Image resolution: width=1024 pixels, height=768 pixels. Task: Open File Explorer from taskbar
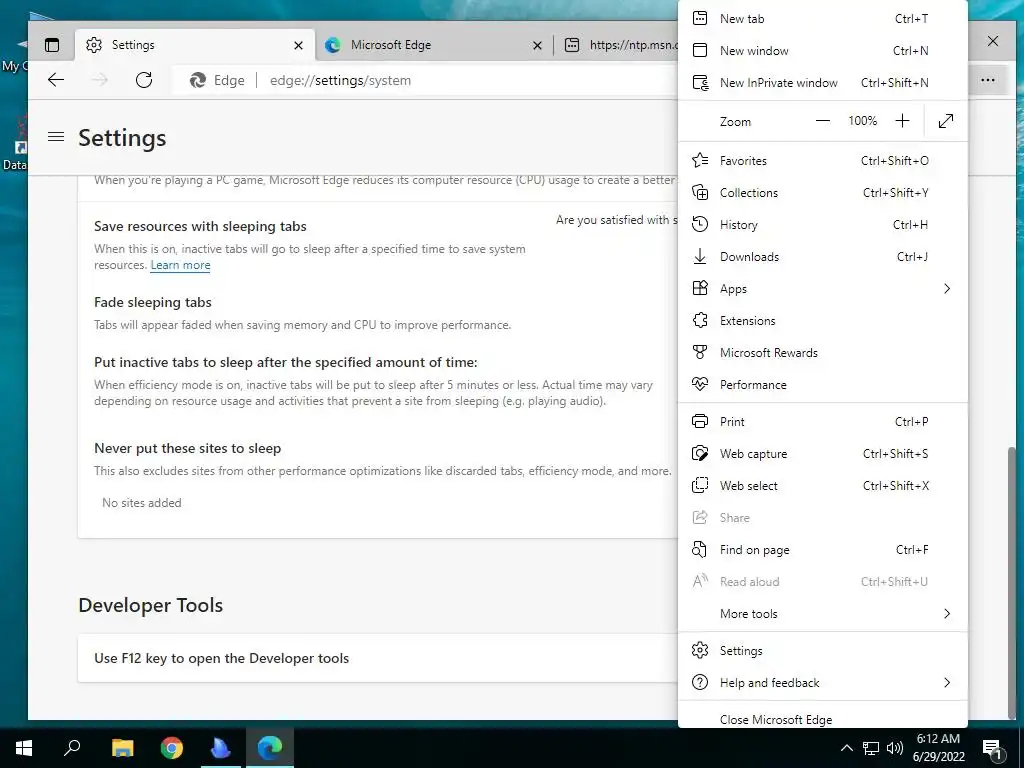coord(122,748)
